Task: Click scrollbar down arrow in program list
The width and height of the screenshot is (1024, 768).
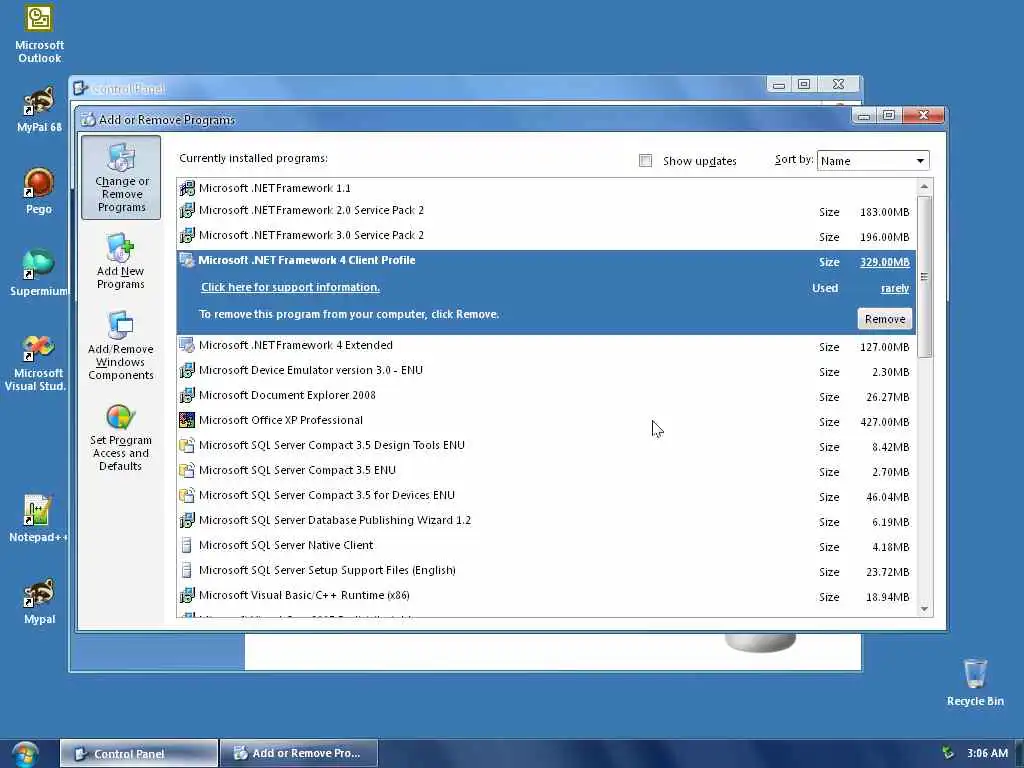Action: click(924, 609)
